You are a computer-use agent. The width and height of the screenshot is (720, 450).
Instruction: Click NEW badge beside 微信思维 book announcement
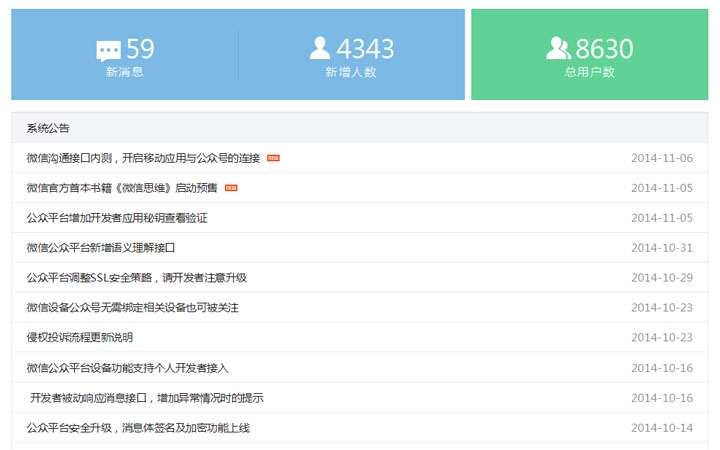[231, 188]
